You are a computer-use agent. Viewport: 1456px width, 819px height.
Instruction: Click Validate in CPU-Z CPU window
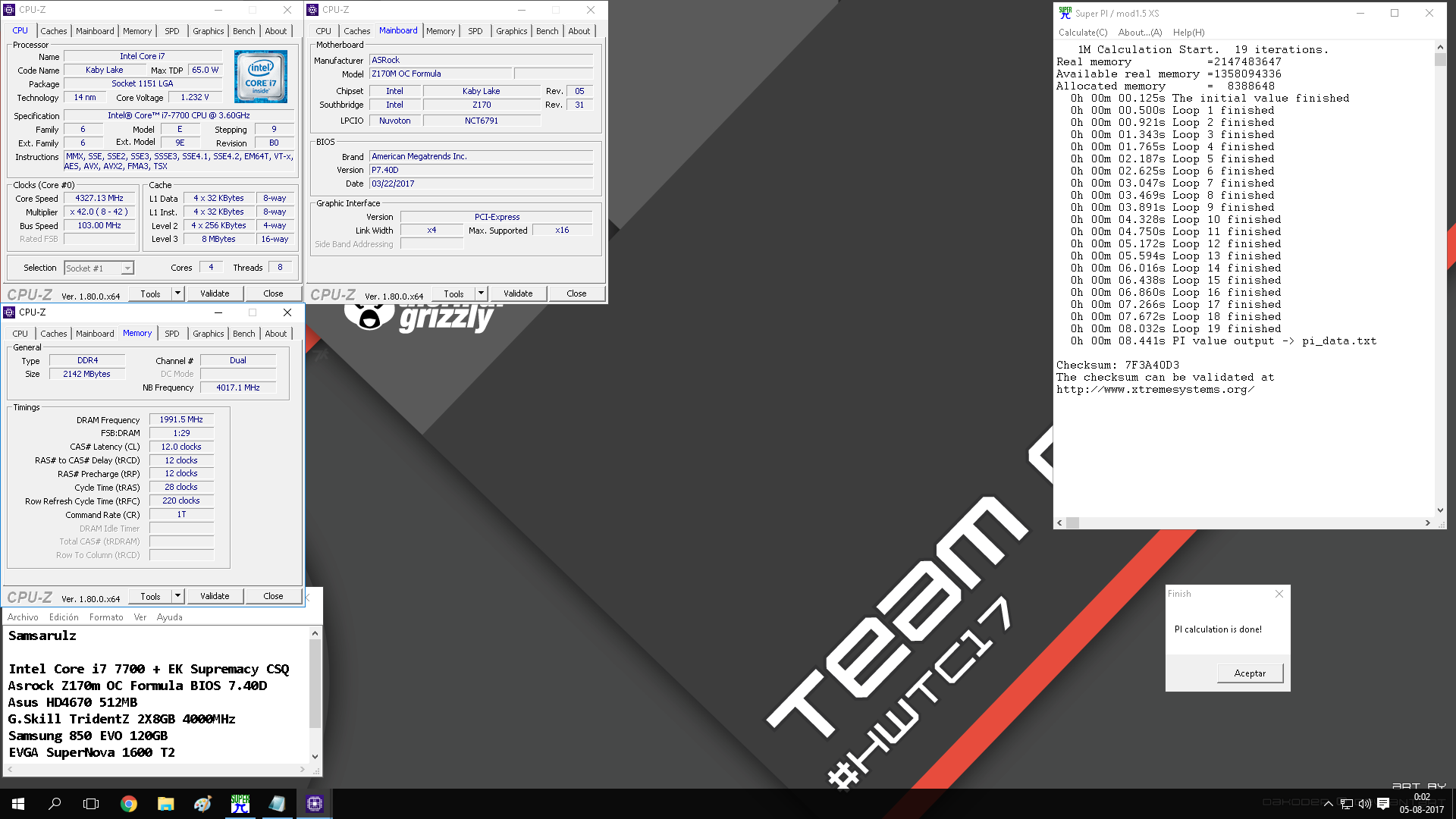point(215,293)
